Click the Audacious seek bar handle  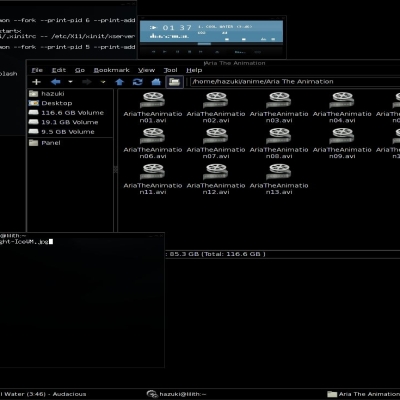pos(204,44)
